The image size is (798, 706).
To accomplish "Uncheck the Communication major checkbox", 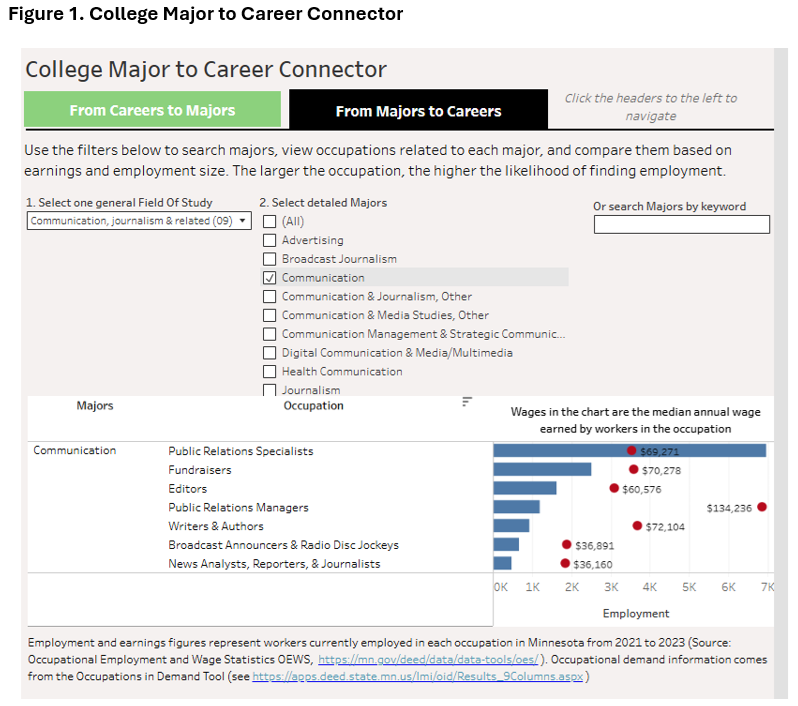I will coord(269,278).
